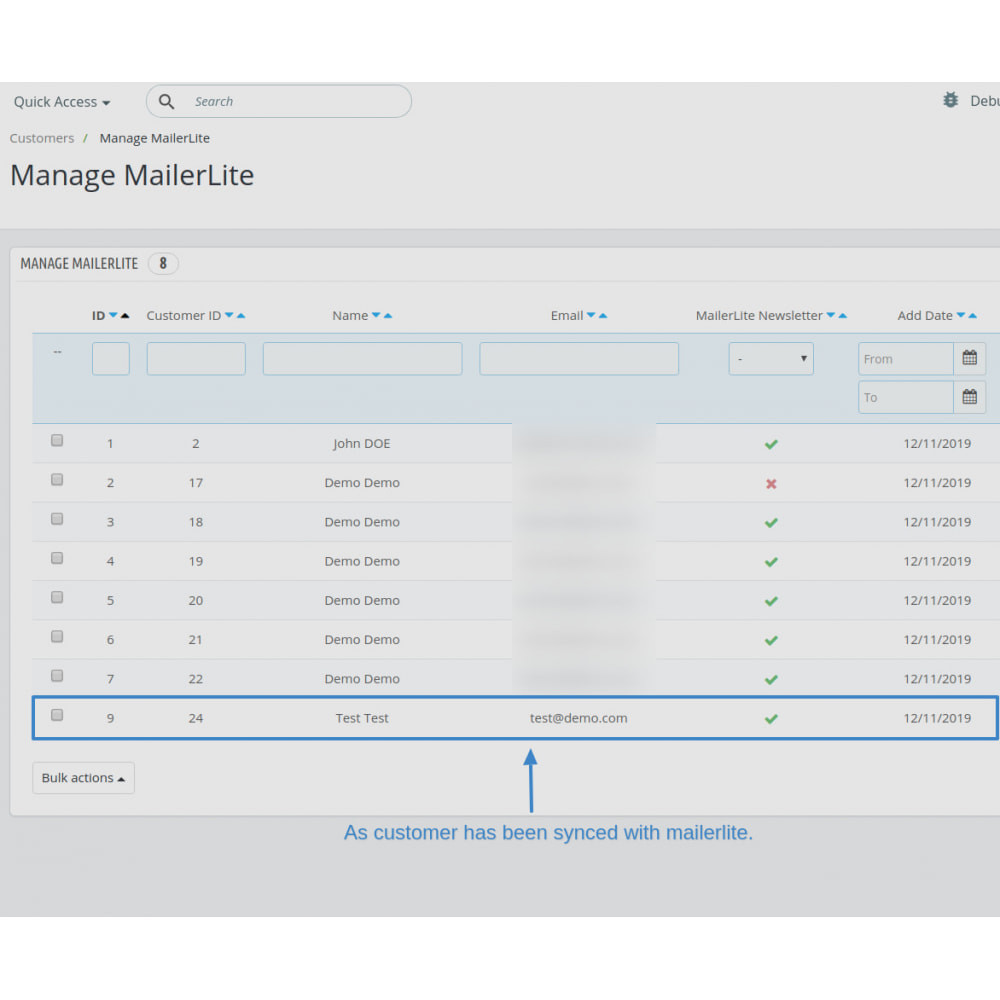Expand the Bulk actions menu
1000x1000 pixels.
pos(83,778)
